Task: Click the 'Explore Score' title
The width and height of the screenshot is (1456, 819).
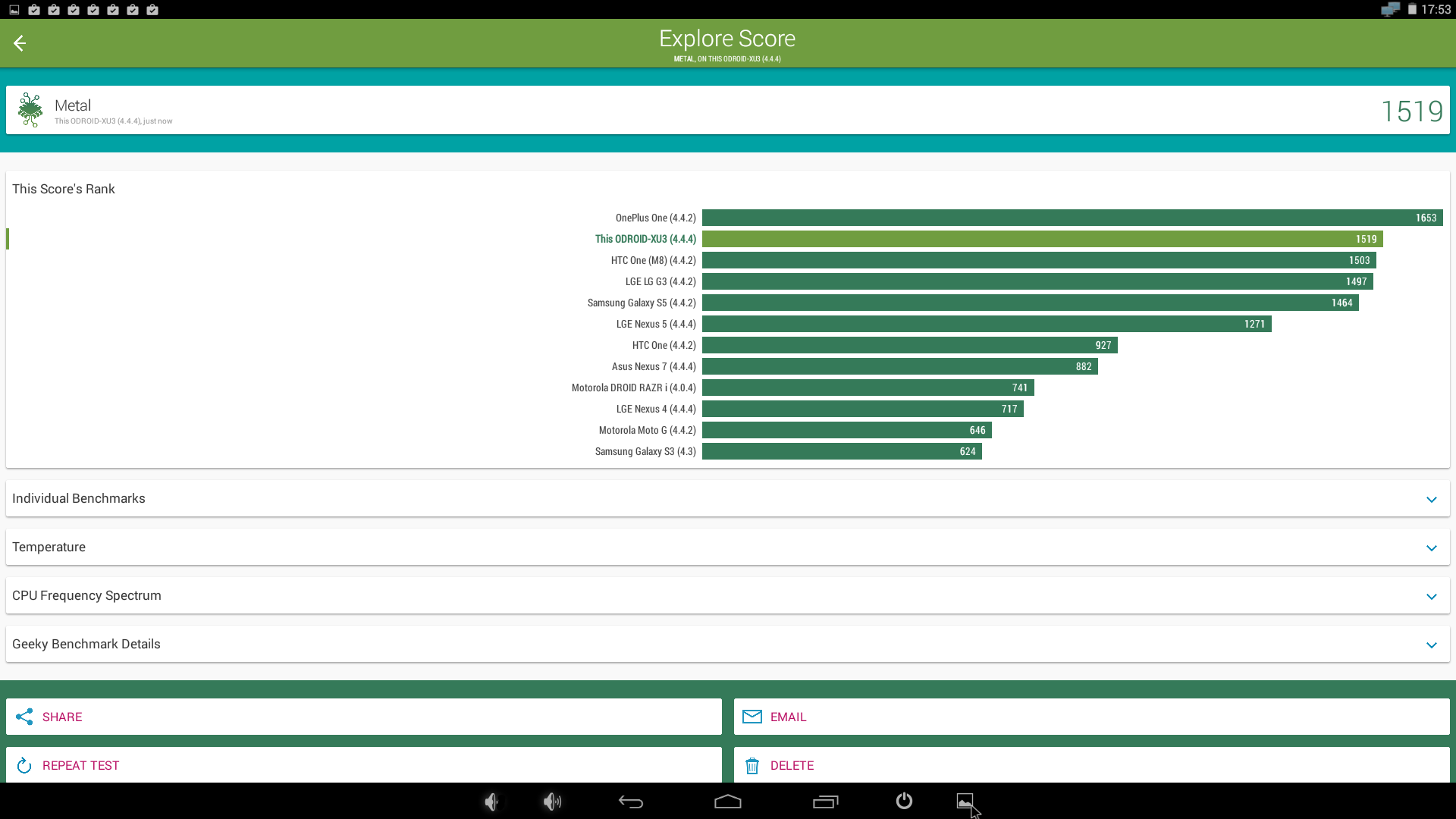Action: pos(727,39)
